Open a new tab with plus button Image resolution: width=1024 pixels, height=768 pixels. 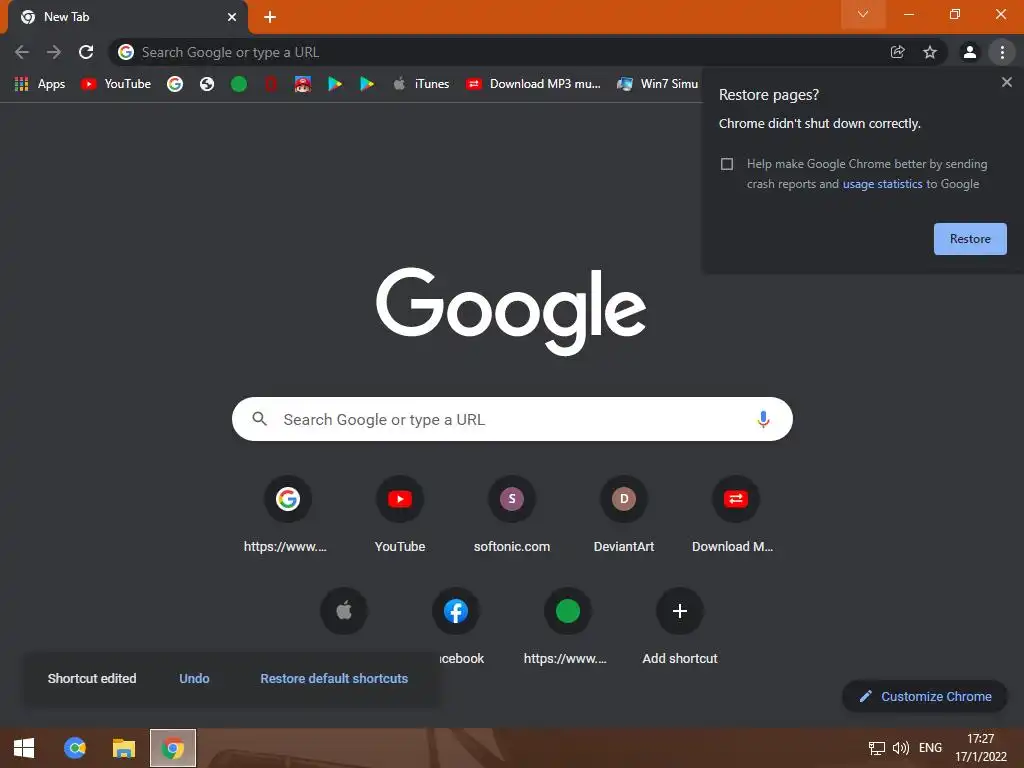click(270, 17)
